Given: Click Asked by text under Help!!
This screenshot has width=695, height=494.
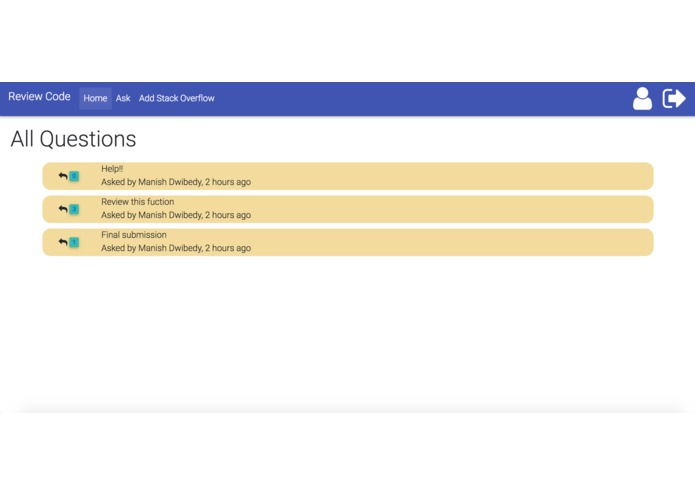Looking at the screenshot, I should [176, 182].
